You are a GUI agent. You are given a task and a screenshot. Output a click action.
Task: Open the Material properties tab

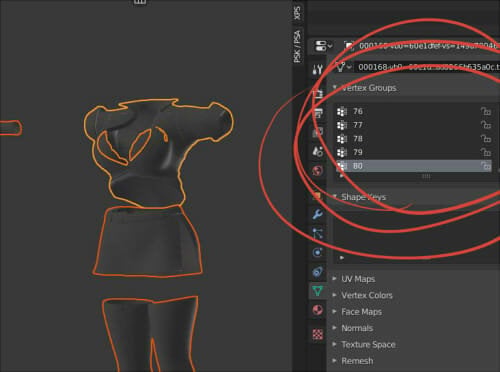318,310
